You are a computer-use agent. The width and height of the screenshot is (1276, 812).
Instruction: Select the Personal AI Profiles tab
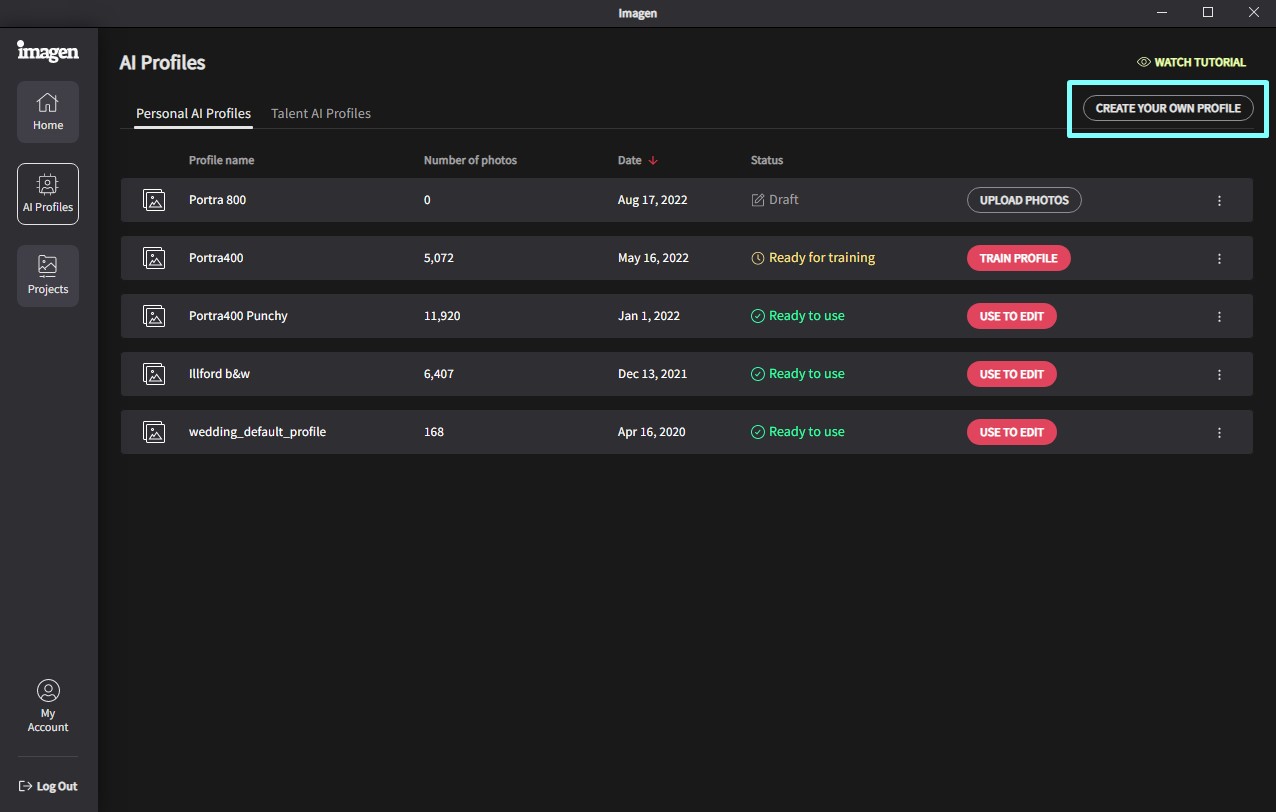pyautogui.click(x=193, y=114)
